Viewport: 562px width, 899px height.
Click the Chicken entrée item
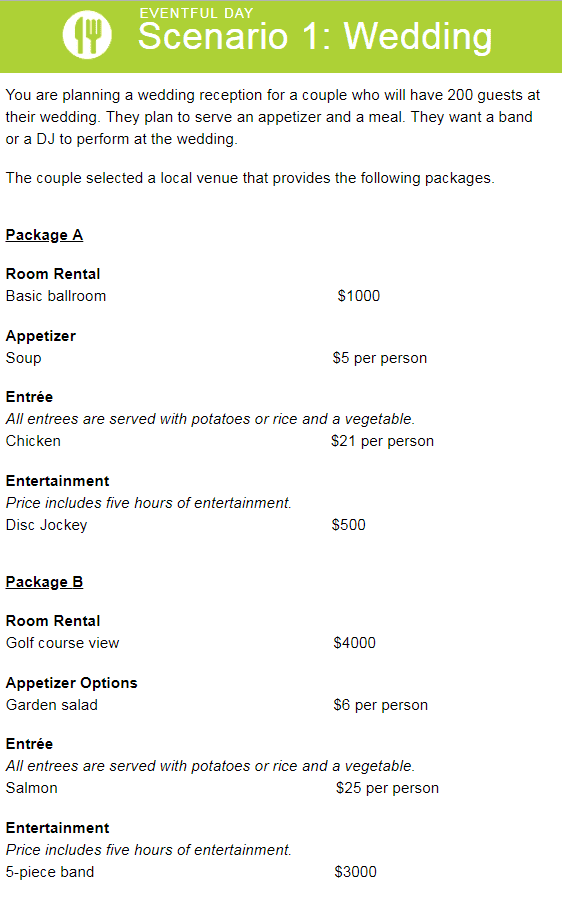33,441
